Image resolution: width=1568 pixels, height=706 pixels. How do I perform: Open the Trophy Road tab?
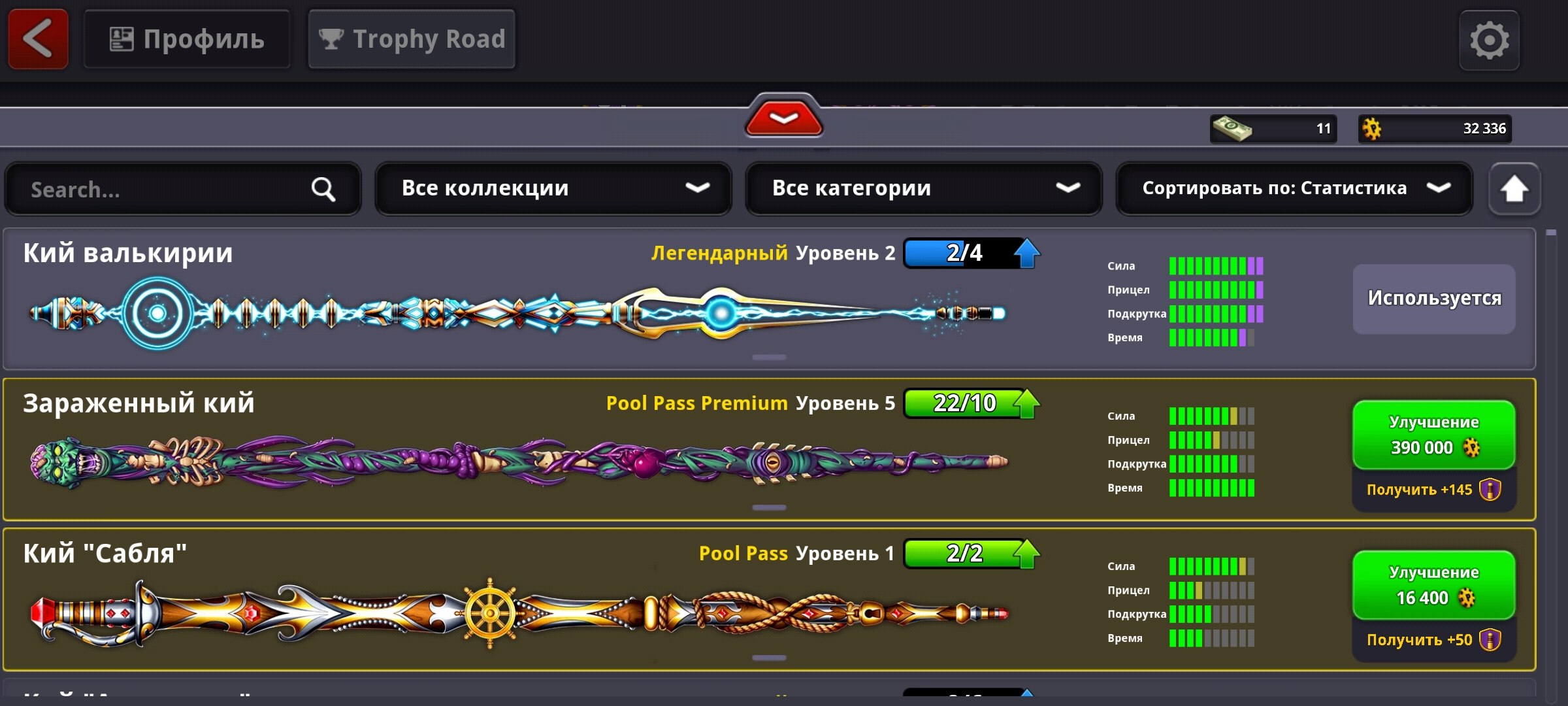click(412, 39)
